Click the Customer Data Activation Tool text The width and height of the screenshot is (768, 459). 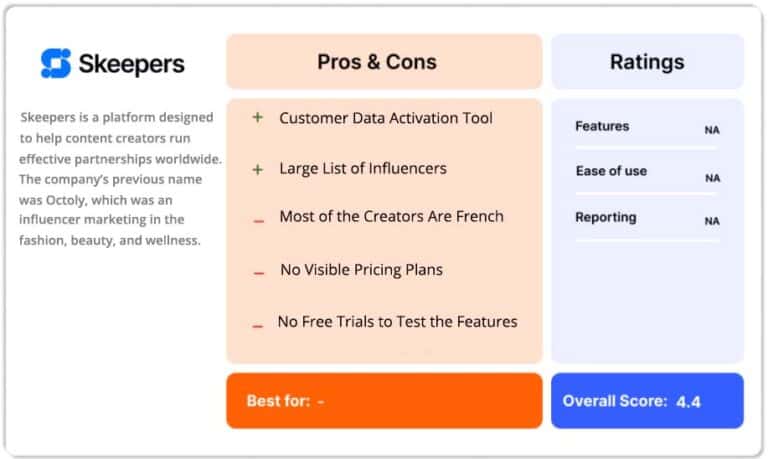[x=386, y=118]
